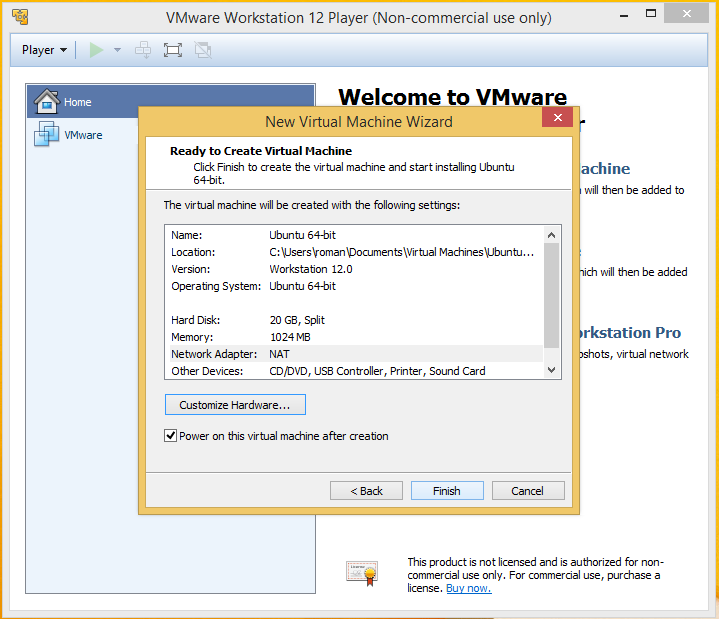
Task: Click the Name Ubuntu 64-bit row
Action: point(354,235)
